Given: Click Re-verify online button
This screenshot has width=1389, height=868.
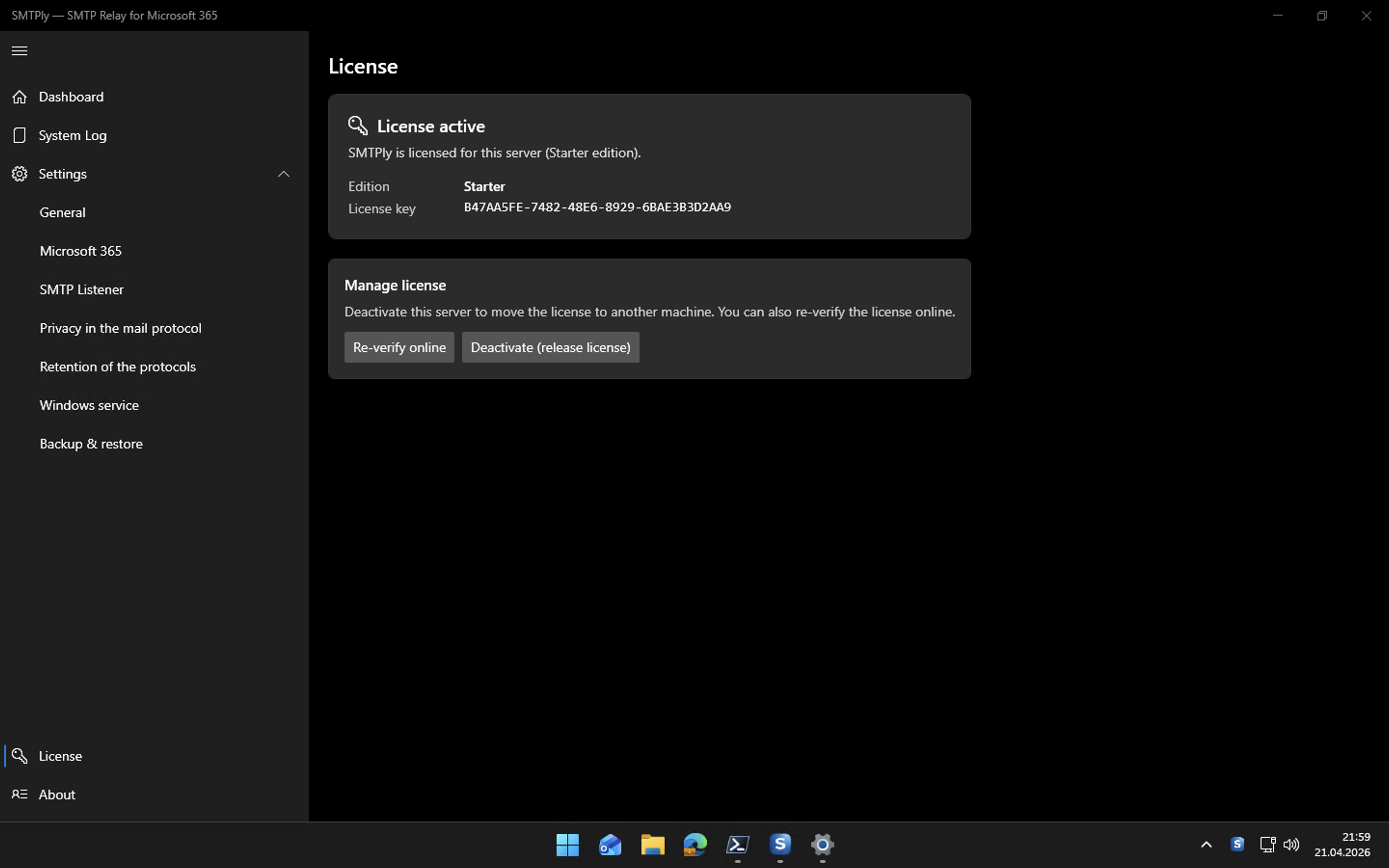Looking at the screenshot, I should tap(399, 347).
